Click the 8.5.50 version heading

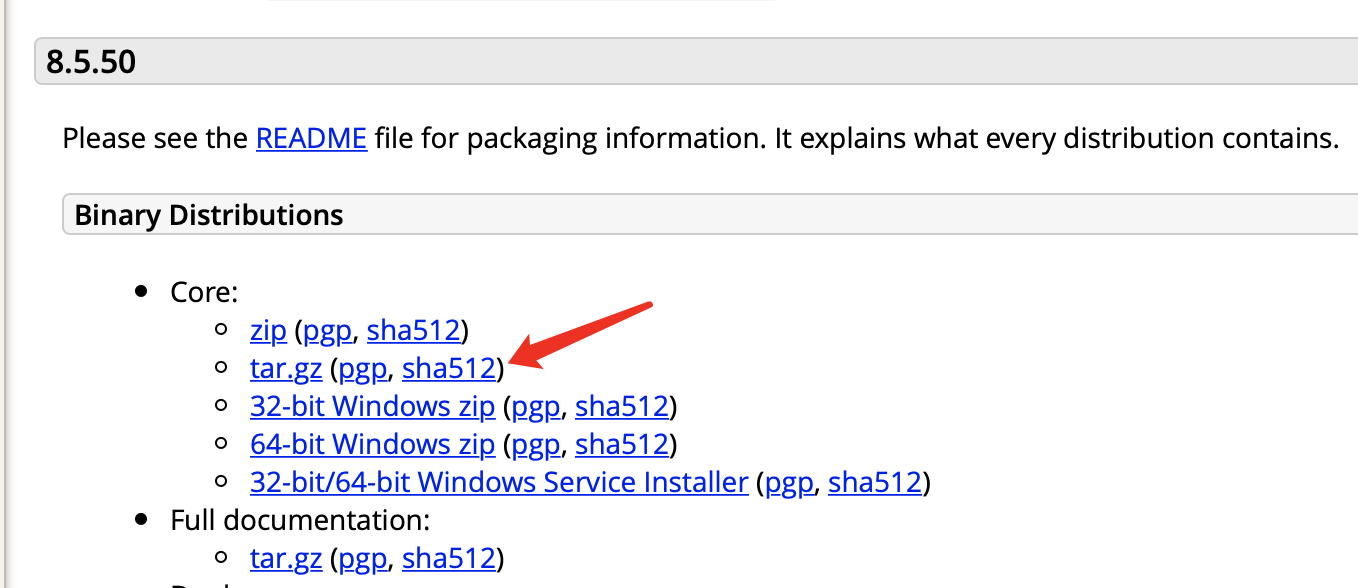(x=91, y=63)
